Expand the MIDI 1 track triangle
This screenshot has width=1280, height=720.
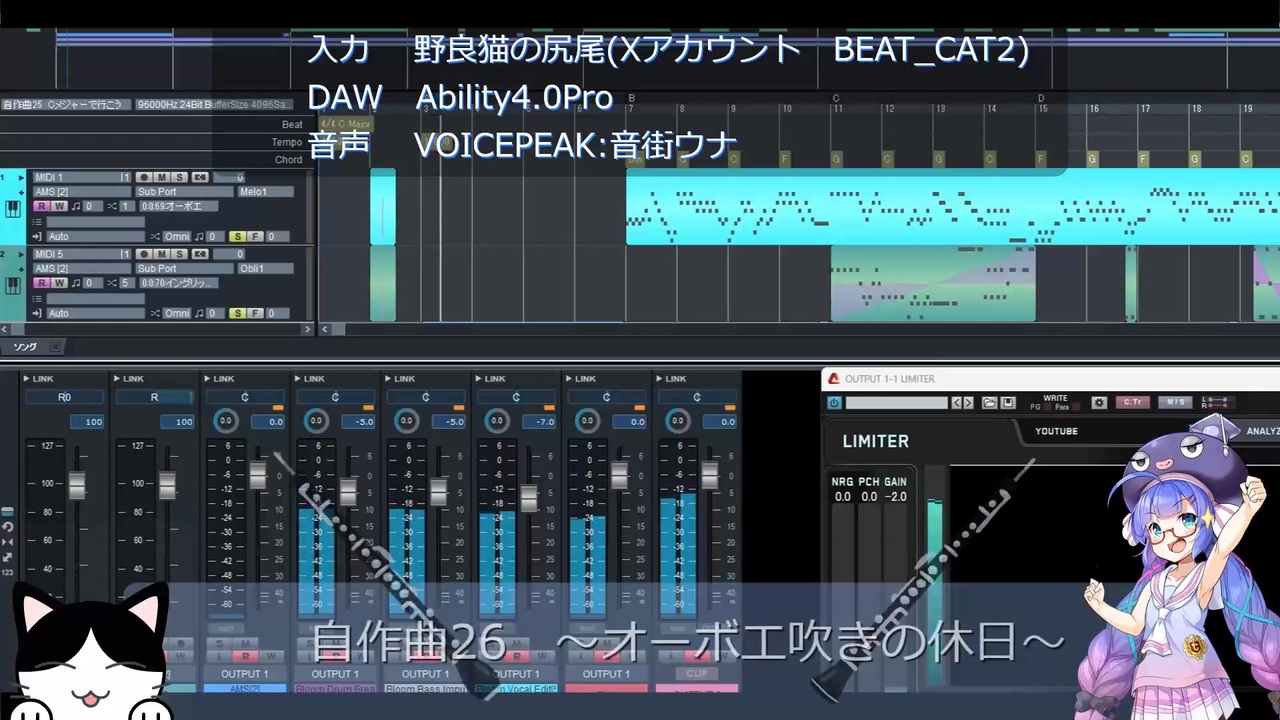21,177
